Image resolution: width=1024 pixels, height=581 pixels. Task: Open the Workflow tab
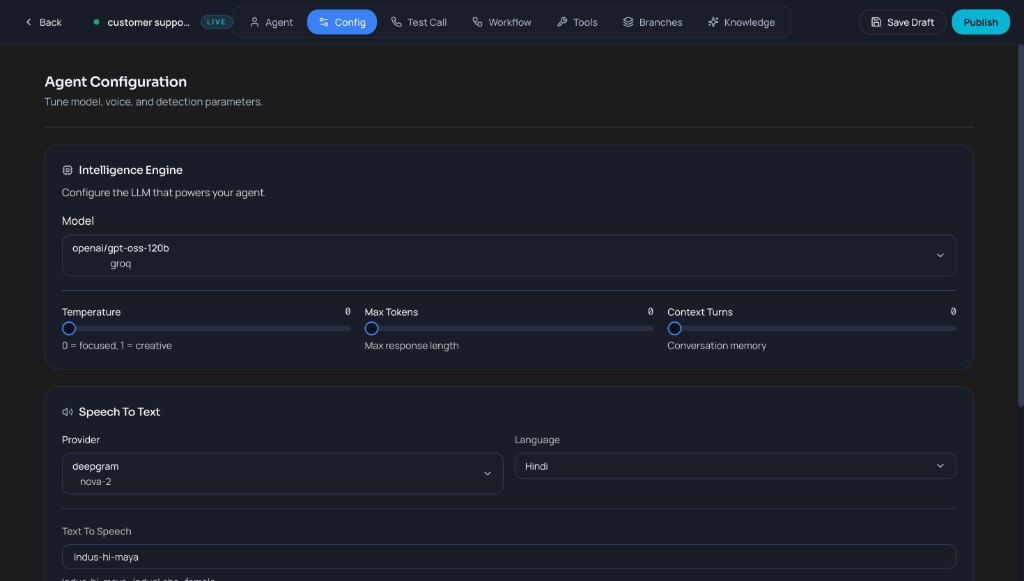(501, 21)
